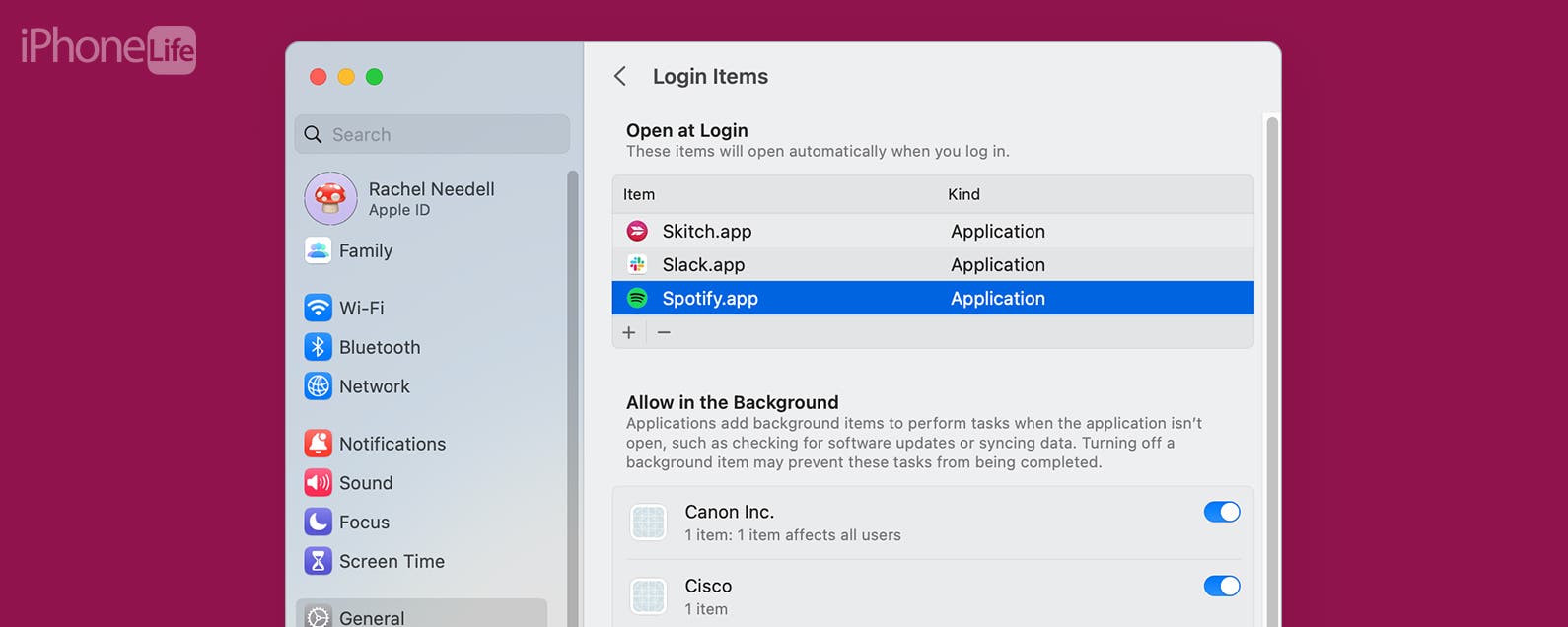Turn off the Canon Inc. background toggle
This screenshot has width=1568, height=627.
point(1222,512)
